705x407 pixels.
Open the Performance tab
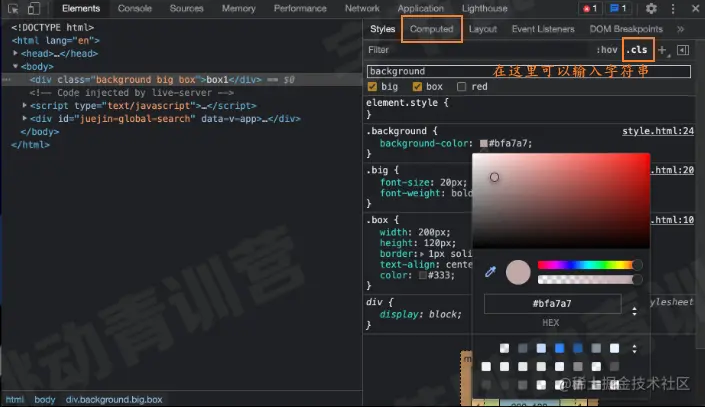click(300, 9)
